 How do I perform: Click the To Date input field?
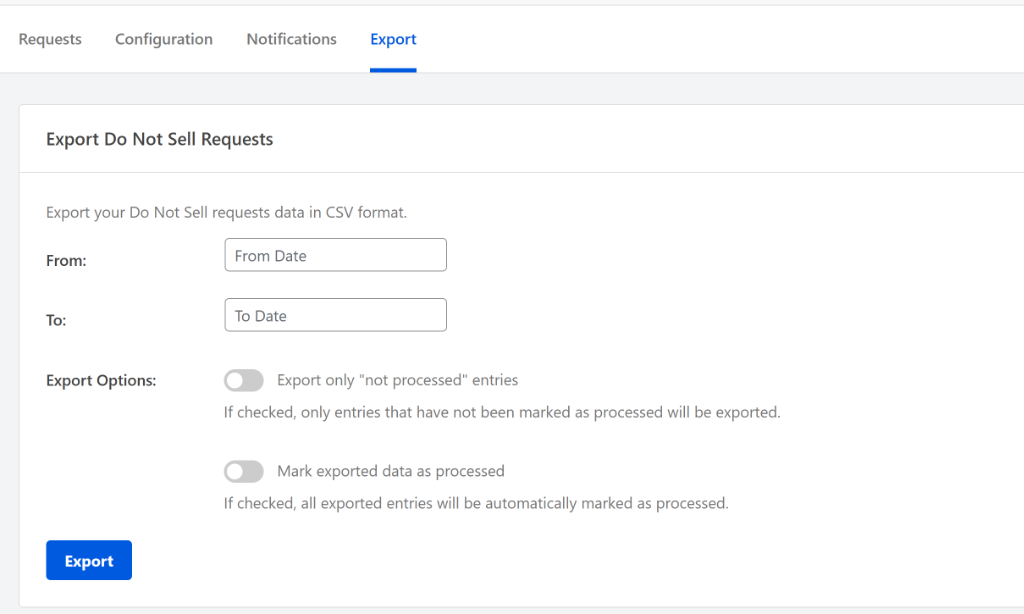tap(335, 315)
